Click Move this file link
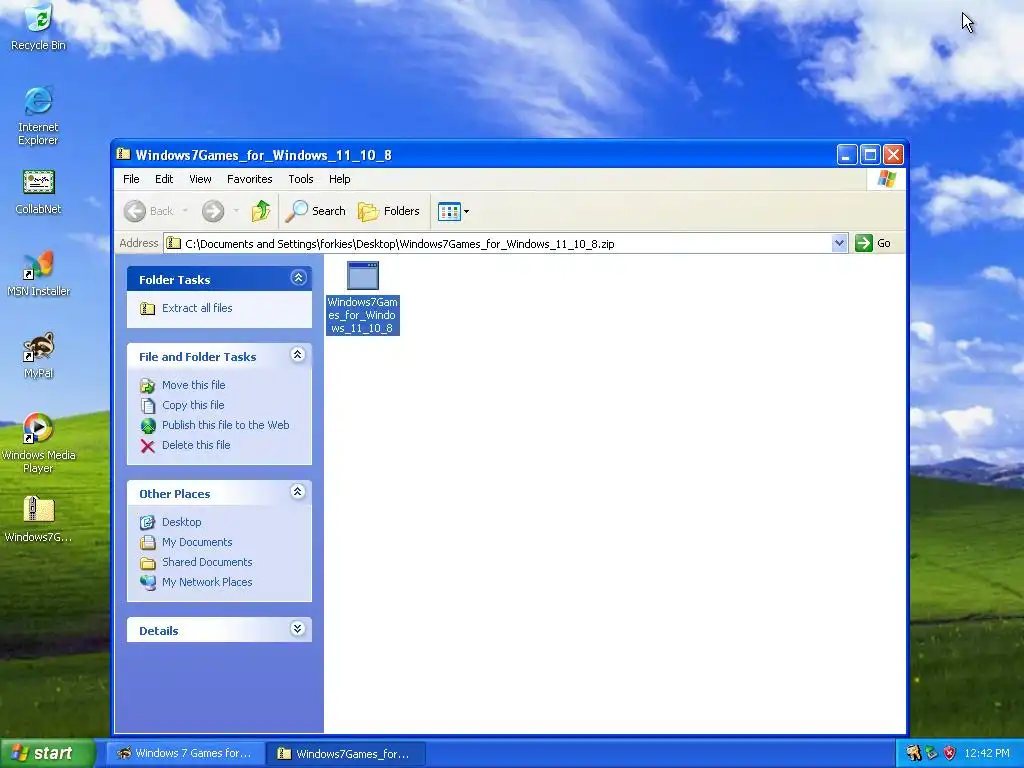This screenshot has width=1024, height=768. [193, 385]
